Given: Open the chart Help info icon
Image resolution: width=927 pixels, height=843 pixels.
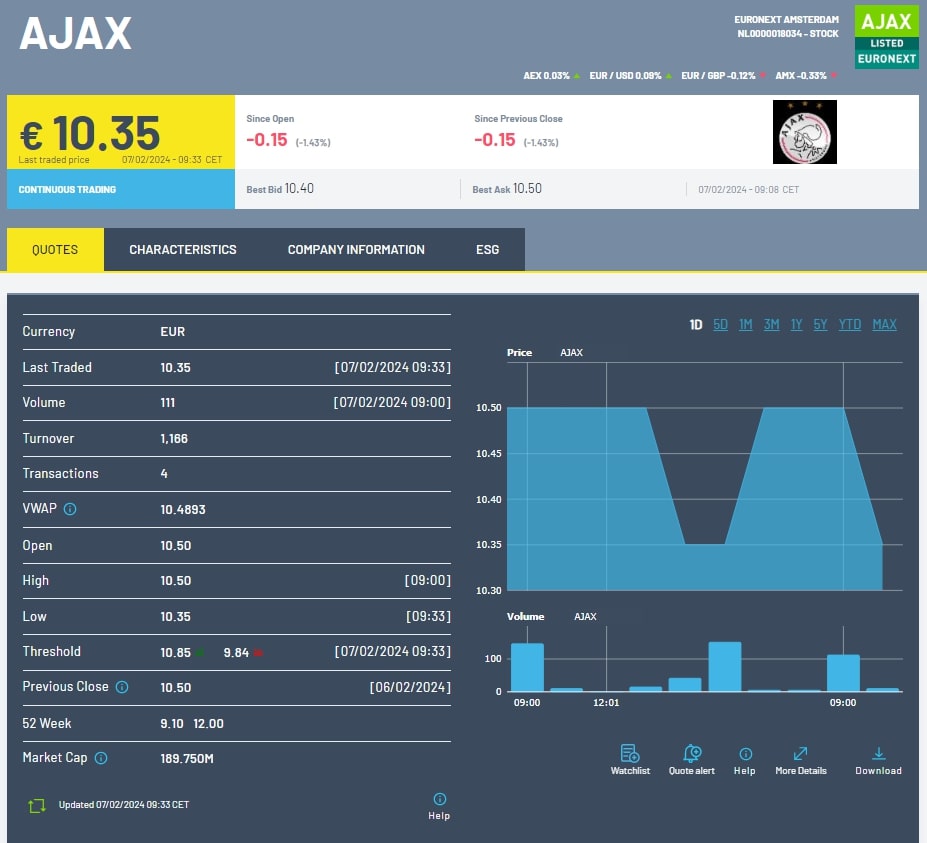Looking at the screenshot, I should [746, 754].
